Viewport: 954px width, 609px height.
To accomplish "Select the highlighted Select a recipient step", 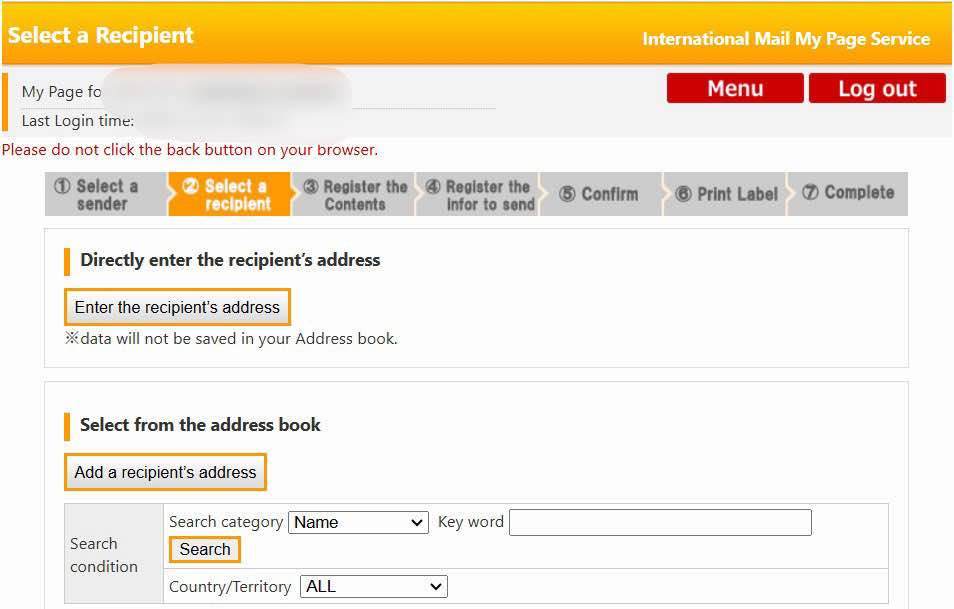I will click(230, 194).
